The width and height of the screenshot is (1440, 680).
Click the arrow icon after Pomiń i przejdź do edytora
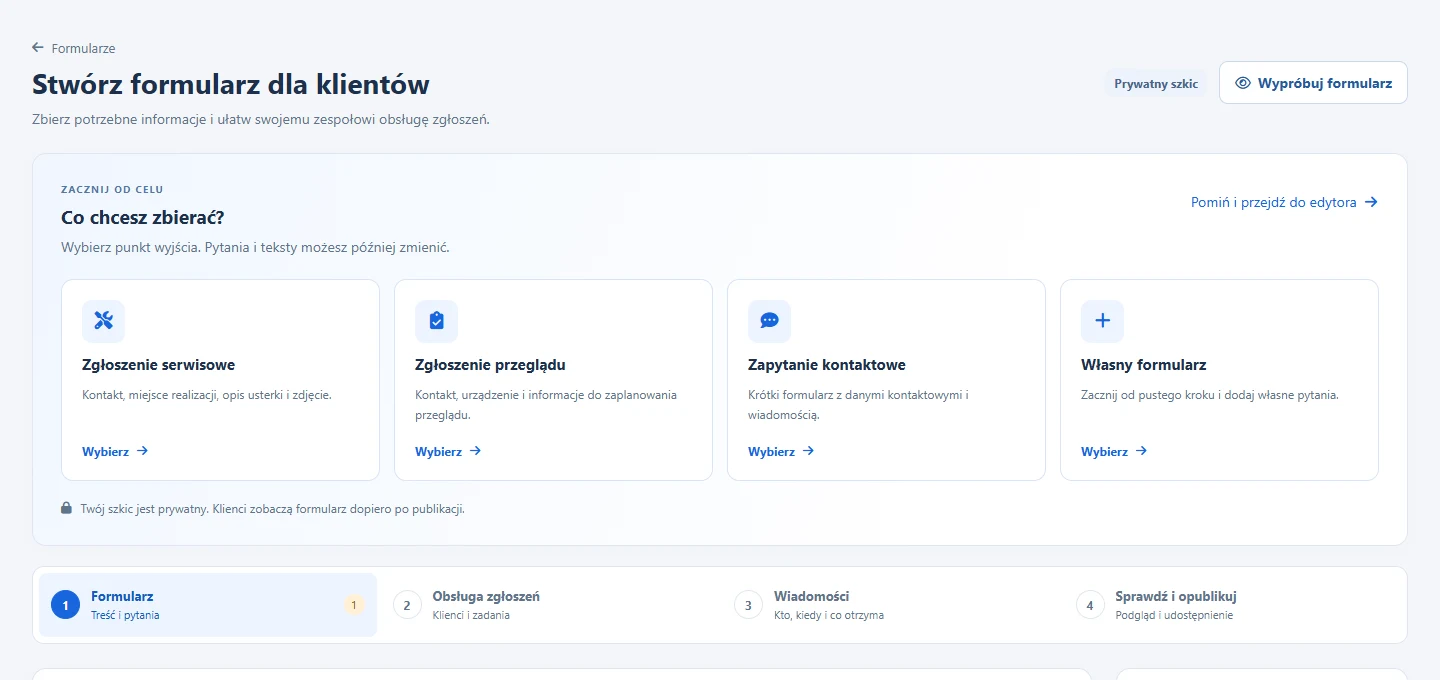tap(1371, 202)
